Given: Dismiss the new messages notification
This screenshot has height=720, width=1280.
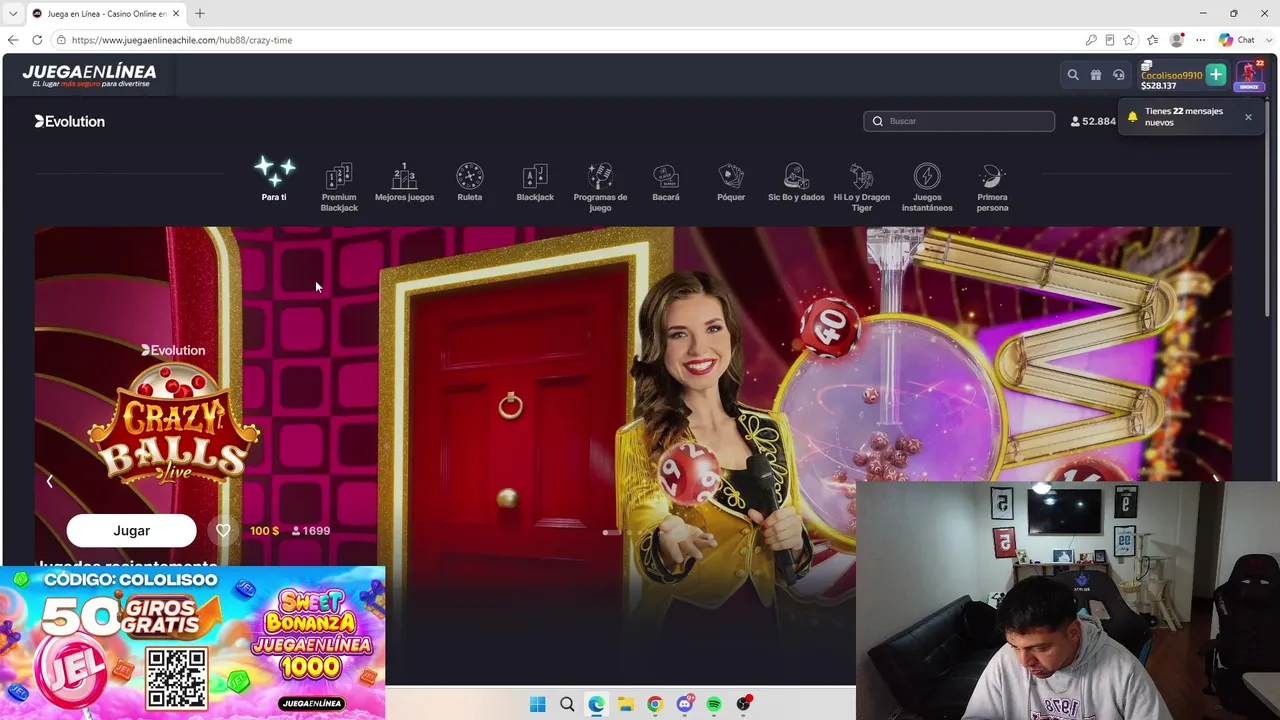Looking at the screenshot, I should [x=1248, y=117].
